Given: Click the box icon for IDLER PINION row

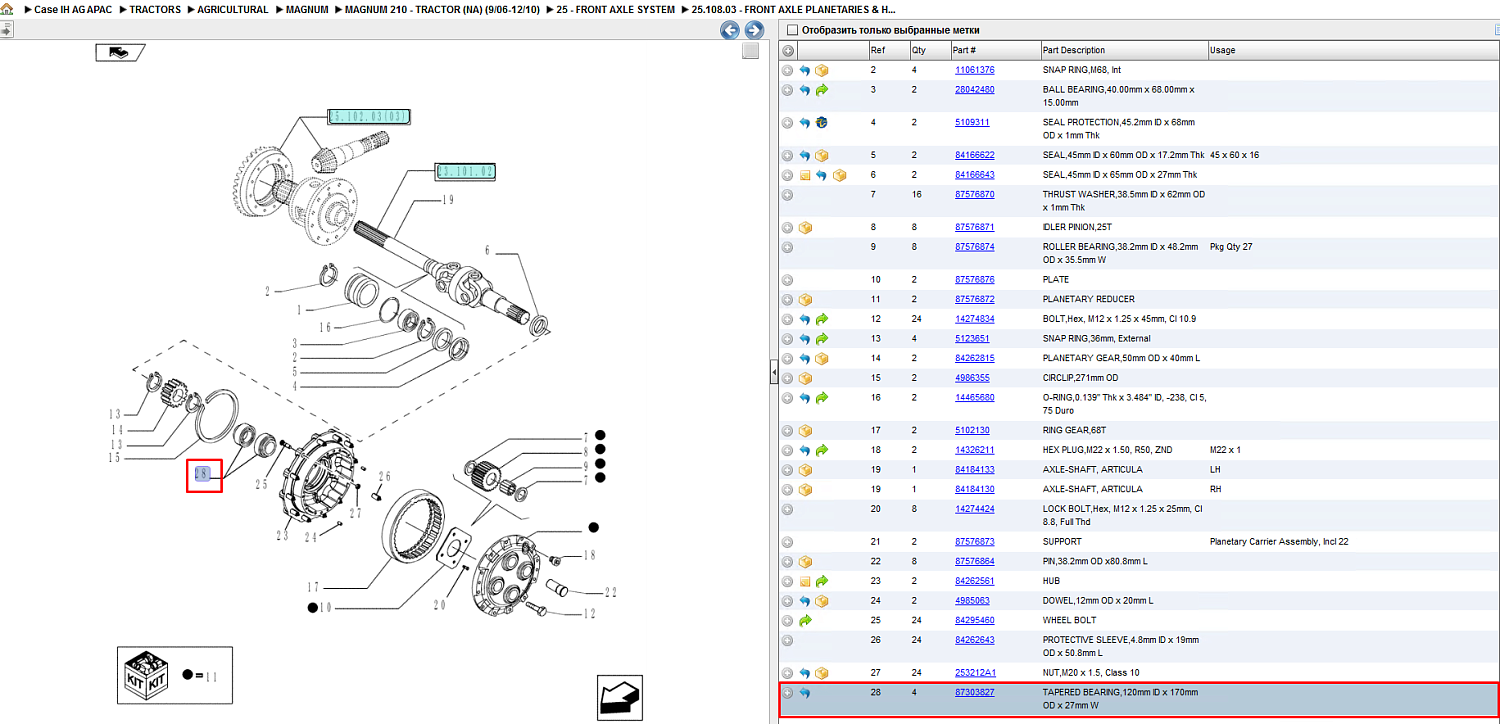Looking at the screenshot, I should pos(805,227).
